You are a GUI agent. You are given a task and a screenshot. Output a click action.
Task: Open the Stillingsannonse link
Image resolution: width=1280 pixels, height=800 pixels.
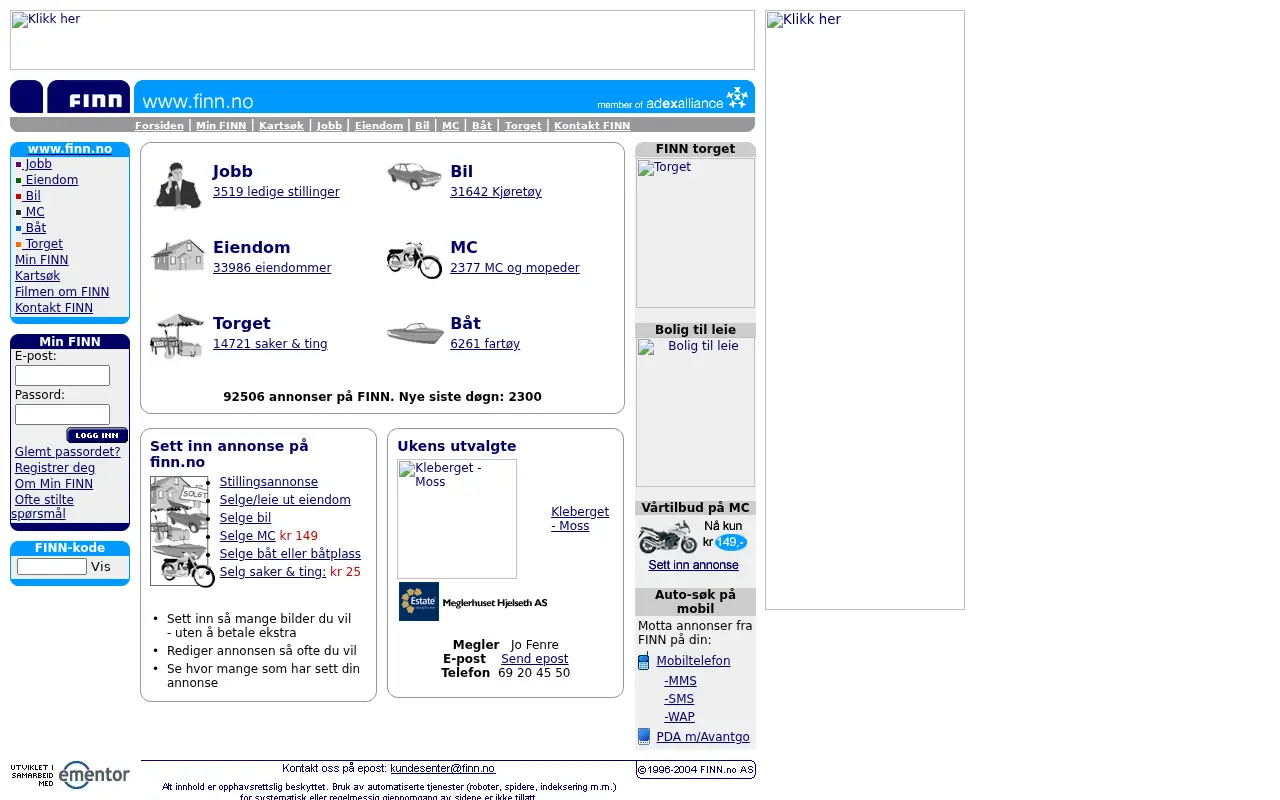(x=269, y=482)
